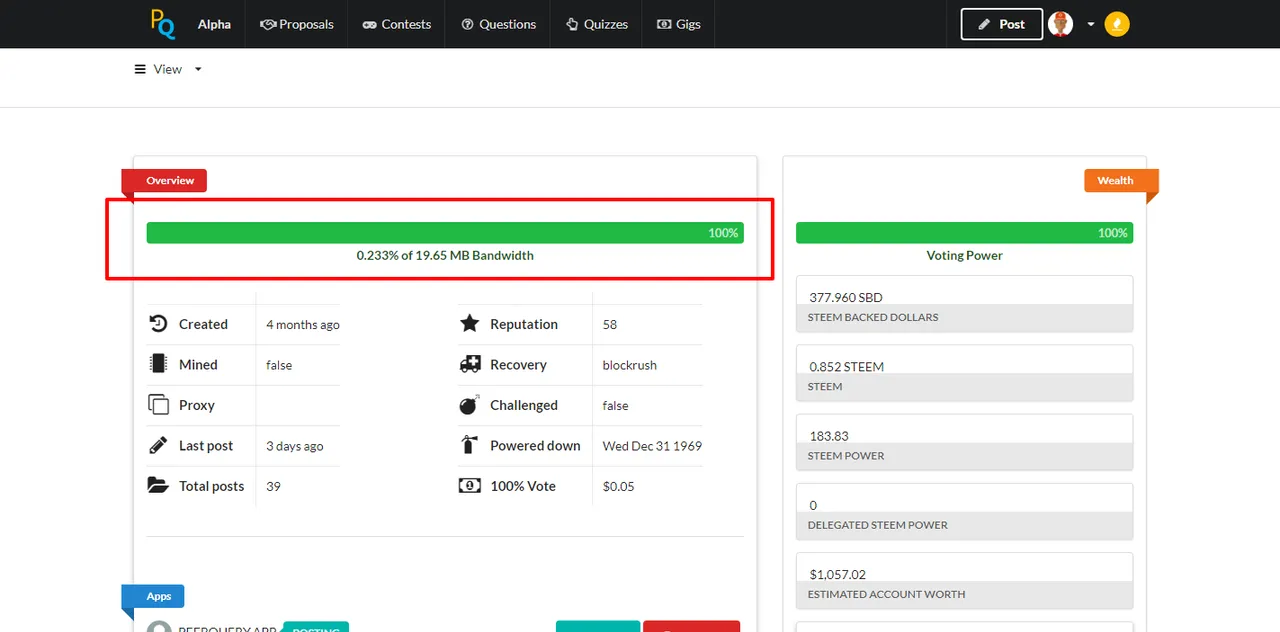Click the 183.83 Steem Power card
The image size is (1280, 632).
click(964, 442)
